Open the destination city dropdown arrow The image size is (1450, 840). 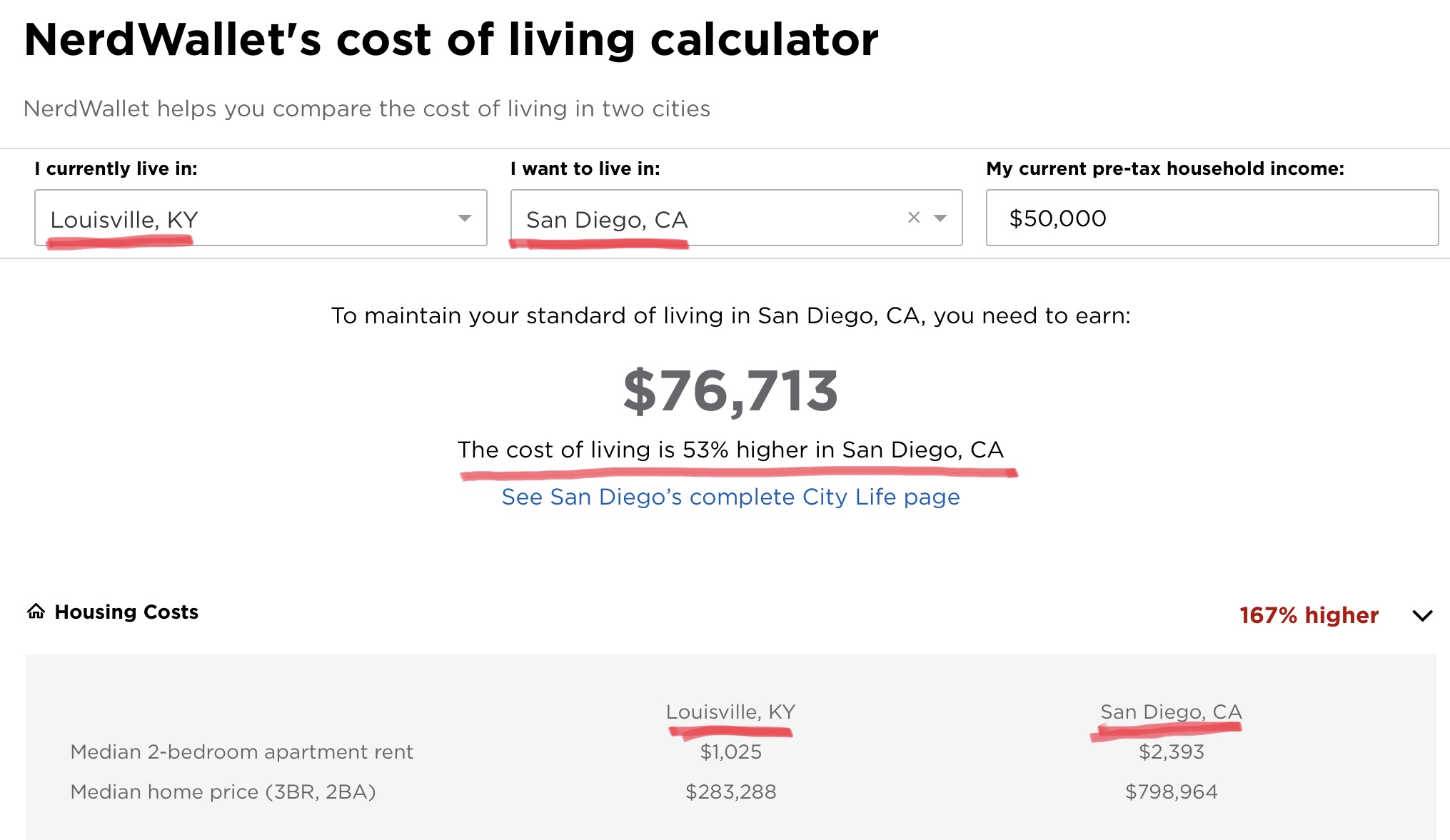coord(941,218)
